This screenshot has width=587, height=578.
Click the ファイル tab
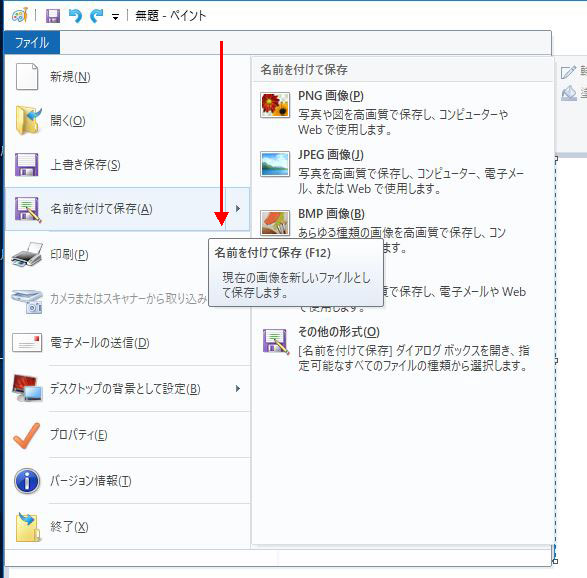[32, 42]
